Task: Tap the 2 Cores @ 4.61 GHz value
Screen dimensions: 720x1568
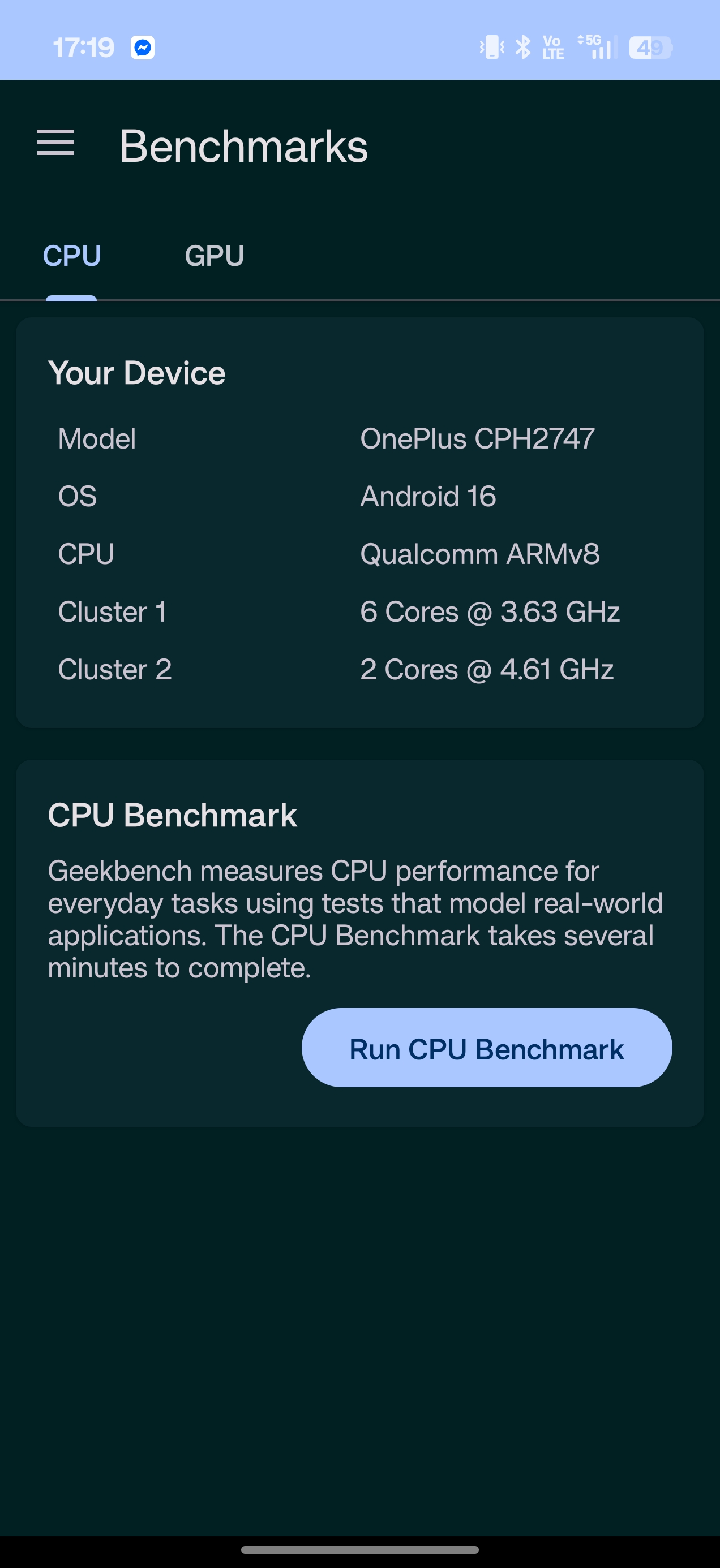Action: click(x=486, y=670)
